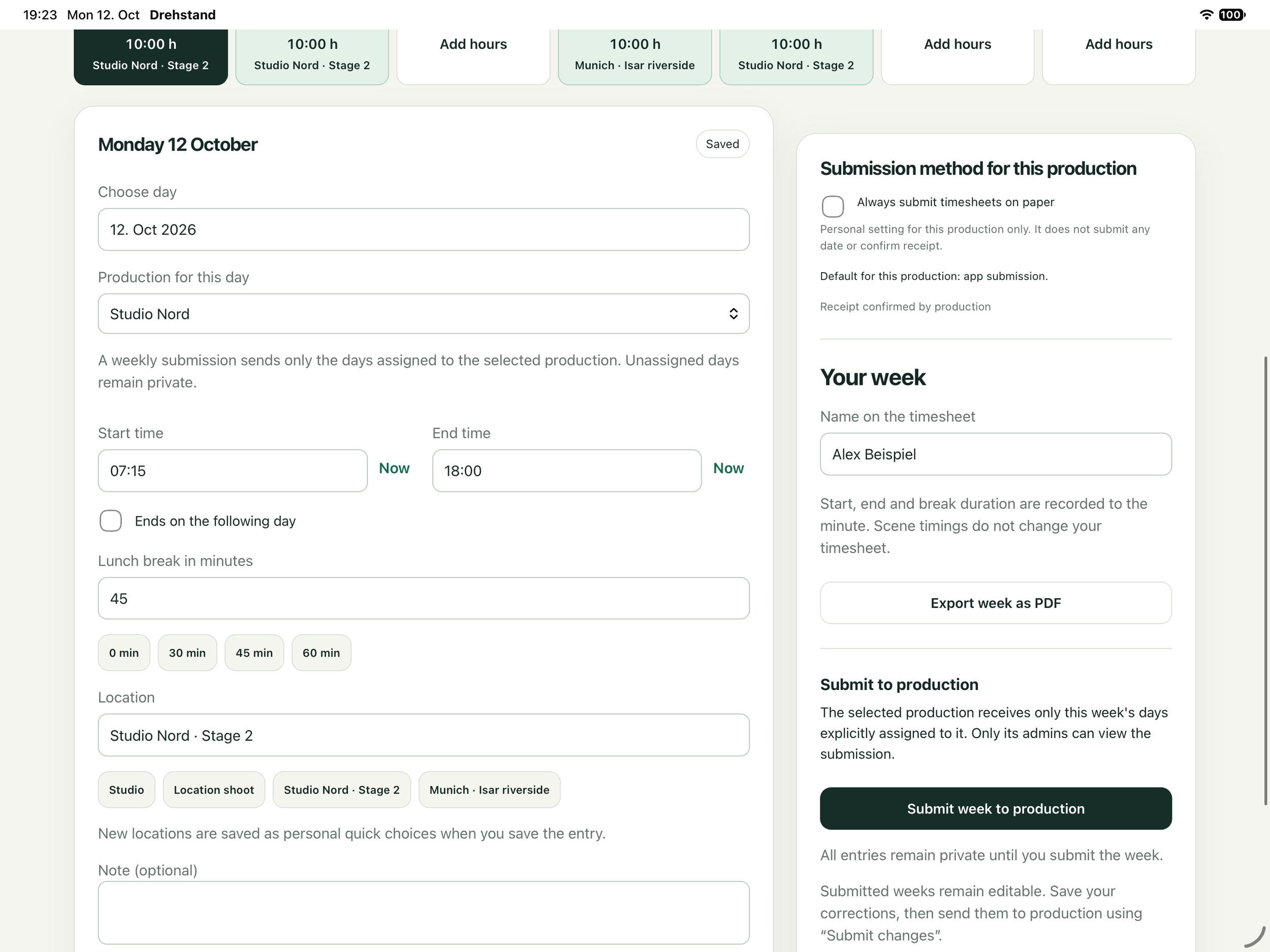Focus the End time field '18:00'
Image resolution: width=1270 pixels, height=952 pixels.
[567, 471]
